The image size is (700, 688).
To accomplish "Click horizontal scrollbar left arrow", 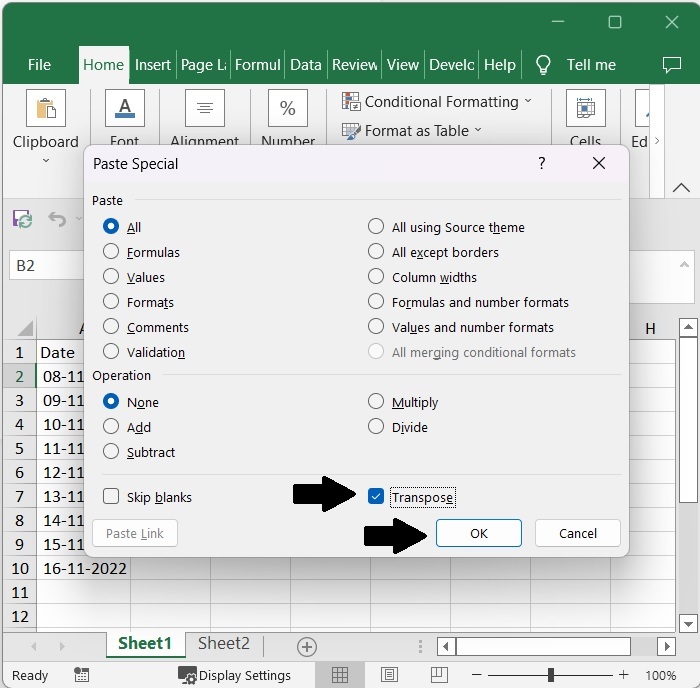I will [x=446, y=646].
